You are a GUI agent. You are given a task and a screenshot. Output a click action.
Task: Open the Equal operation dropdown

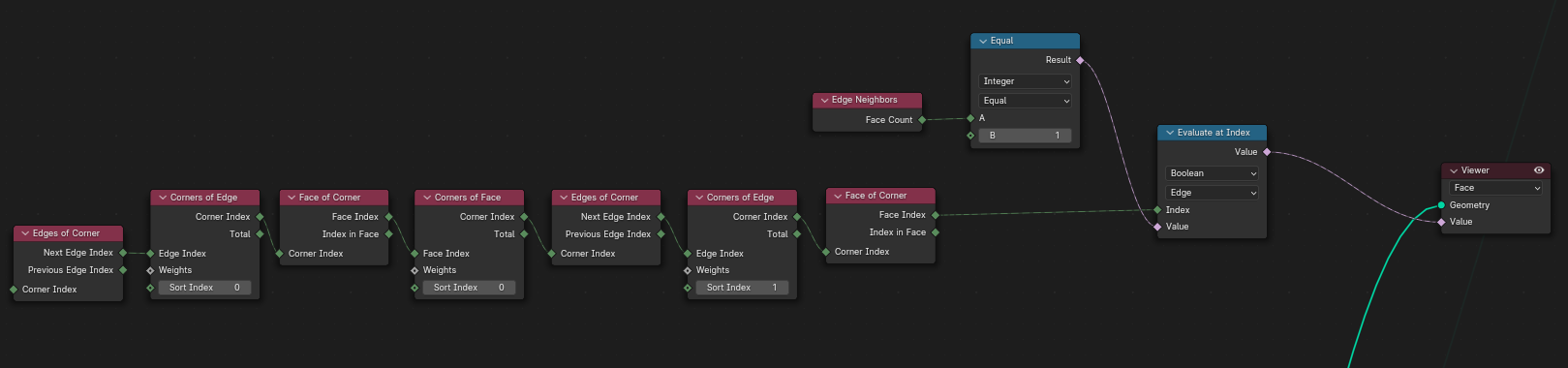pyautogui.click(x=1026, y=101)
